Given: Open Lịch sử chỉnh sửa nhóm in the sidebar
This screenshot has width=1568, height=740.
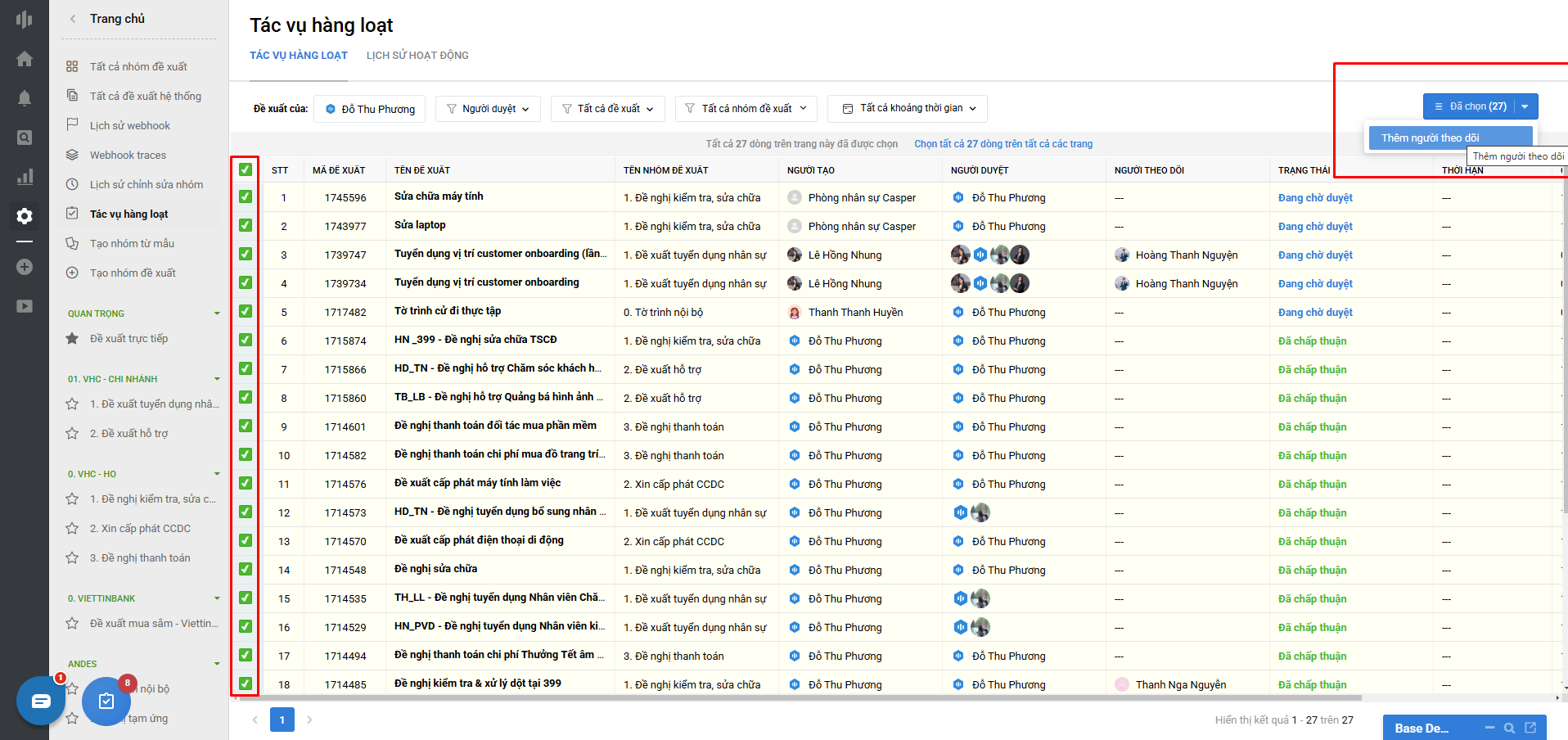Looking at the screenshot, I should 146,185.
